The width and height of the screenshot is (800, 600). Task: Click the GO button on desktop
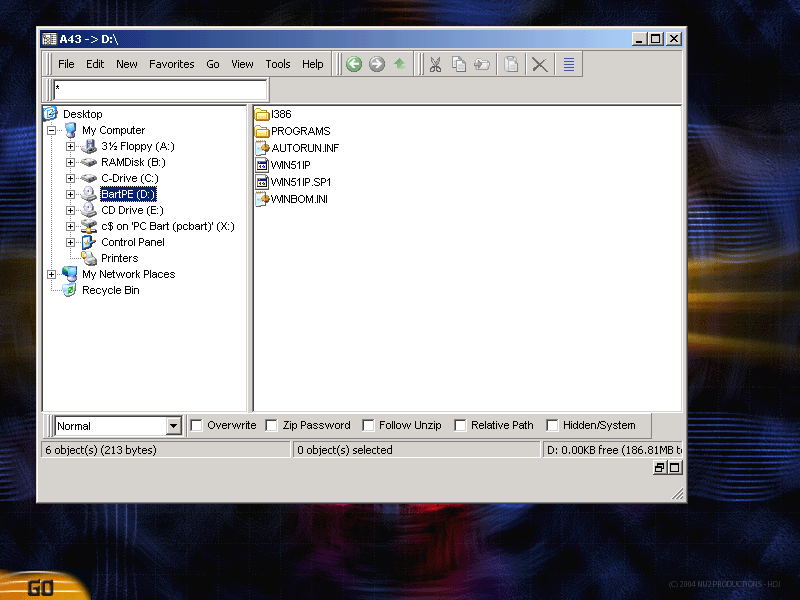(40, 587)
